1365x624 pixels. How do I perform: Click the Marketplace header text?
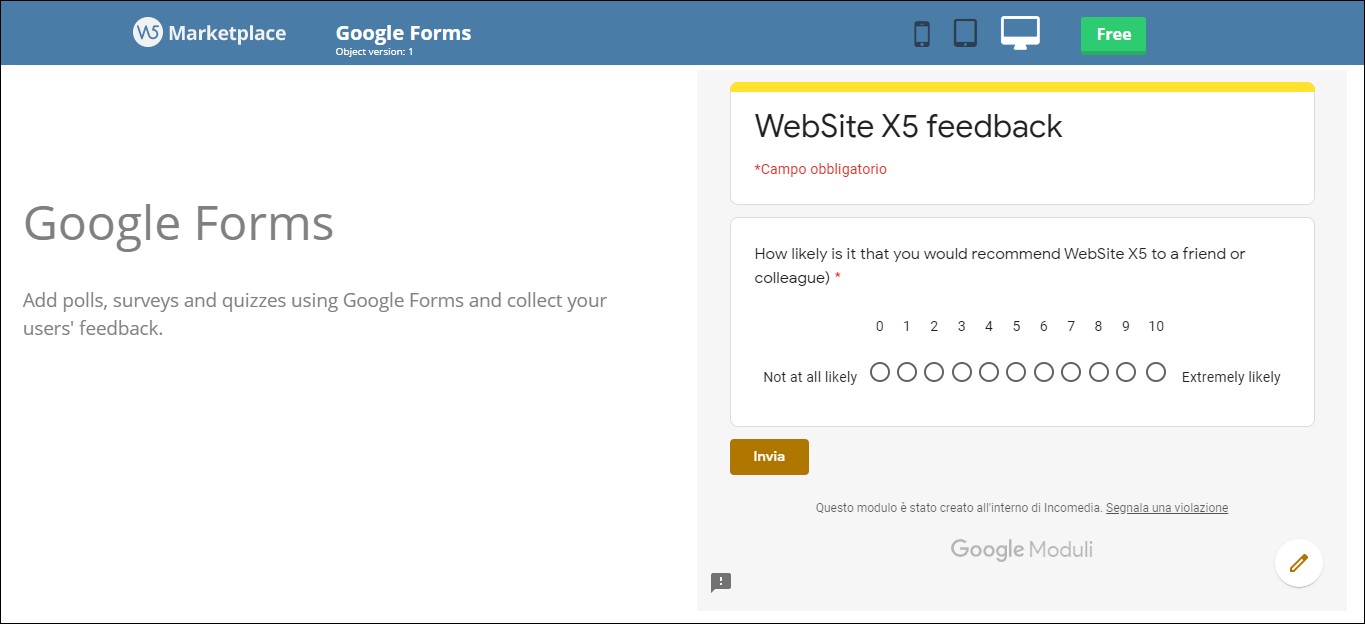tap(227, 33)
